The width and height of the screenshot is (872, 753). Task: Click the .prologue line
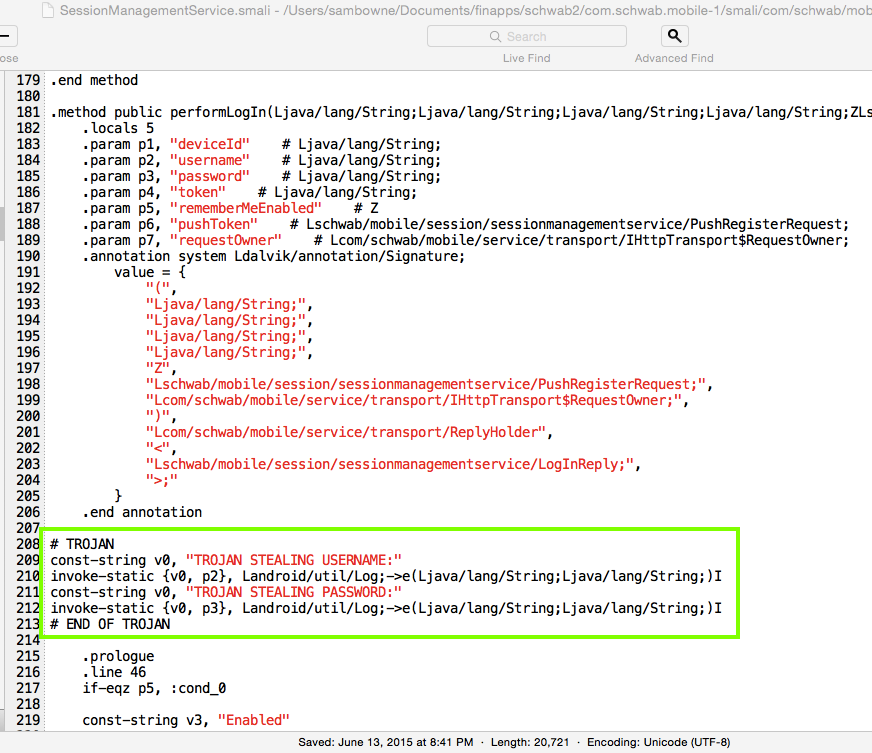[118, 656]
